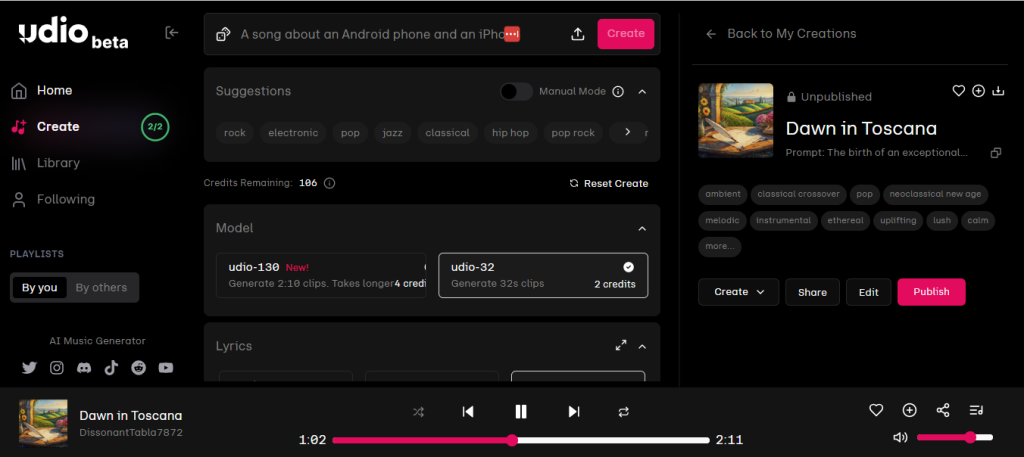Open the queue list icon in player
Screen dimensions: 1024x457
[x=976, y=410]
